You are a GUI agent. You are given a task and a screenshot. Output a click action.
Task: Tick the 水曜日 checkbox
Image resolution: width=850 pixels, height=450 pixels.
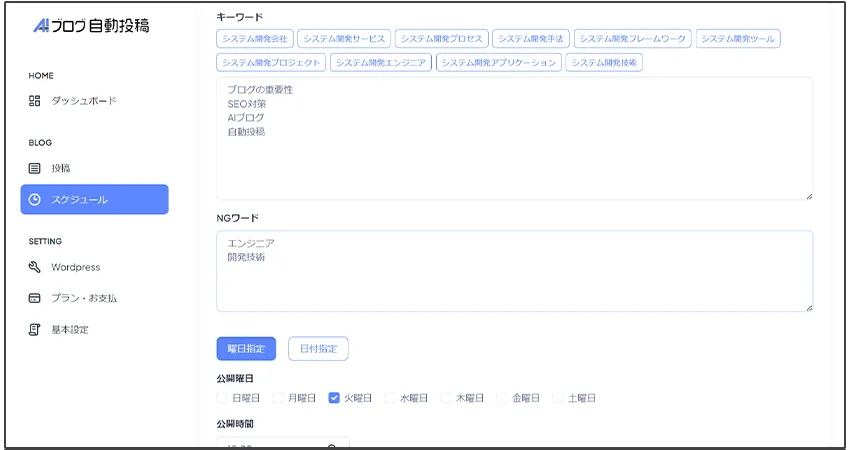click(390, 398)
